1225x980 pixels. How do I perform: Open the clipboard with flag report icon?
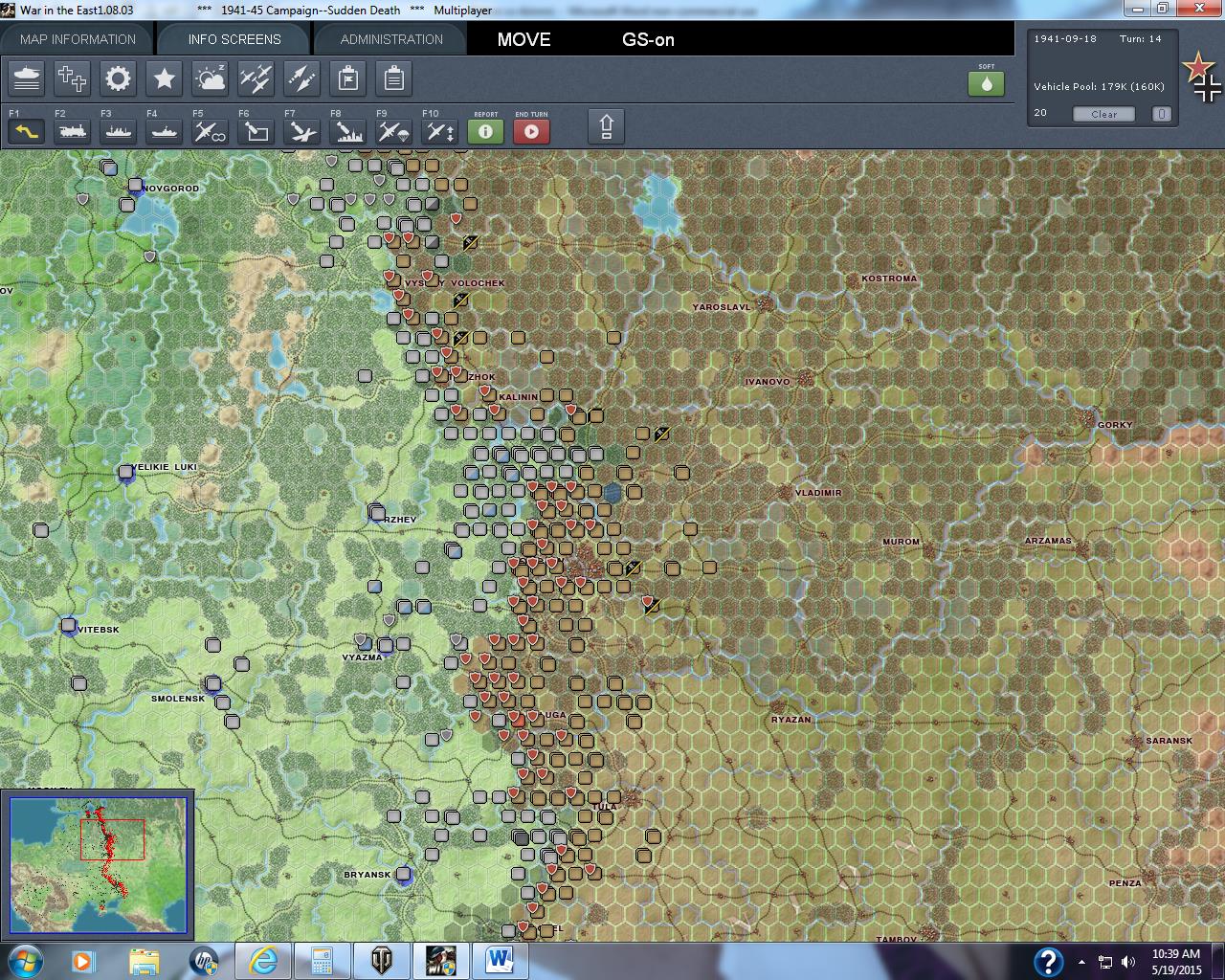(x=348, y=78)
